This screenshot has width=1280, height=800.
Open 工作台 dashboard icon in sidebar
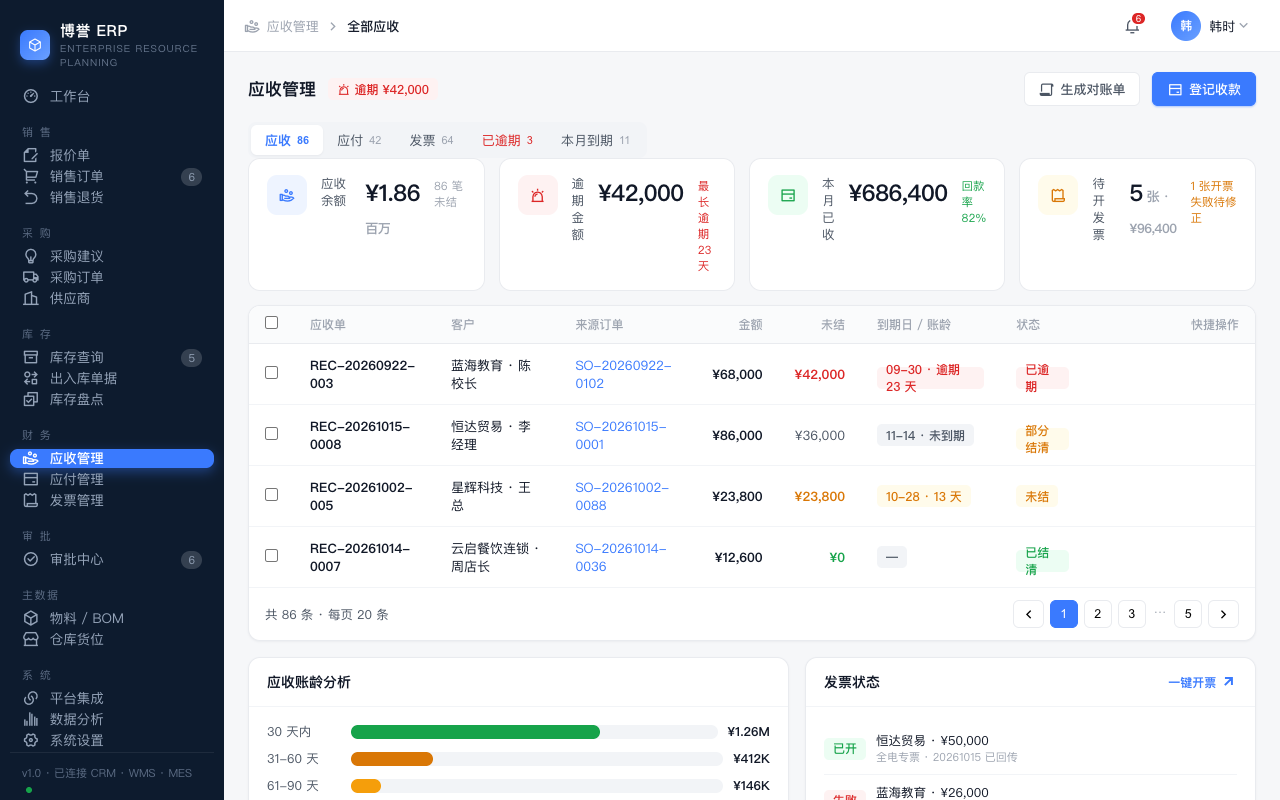[31, 96]
